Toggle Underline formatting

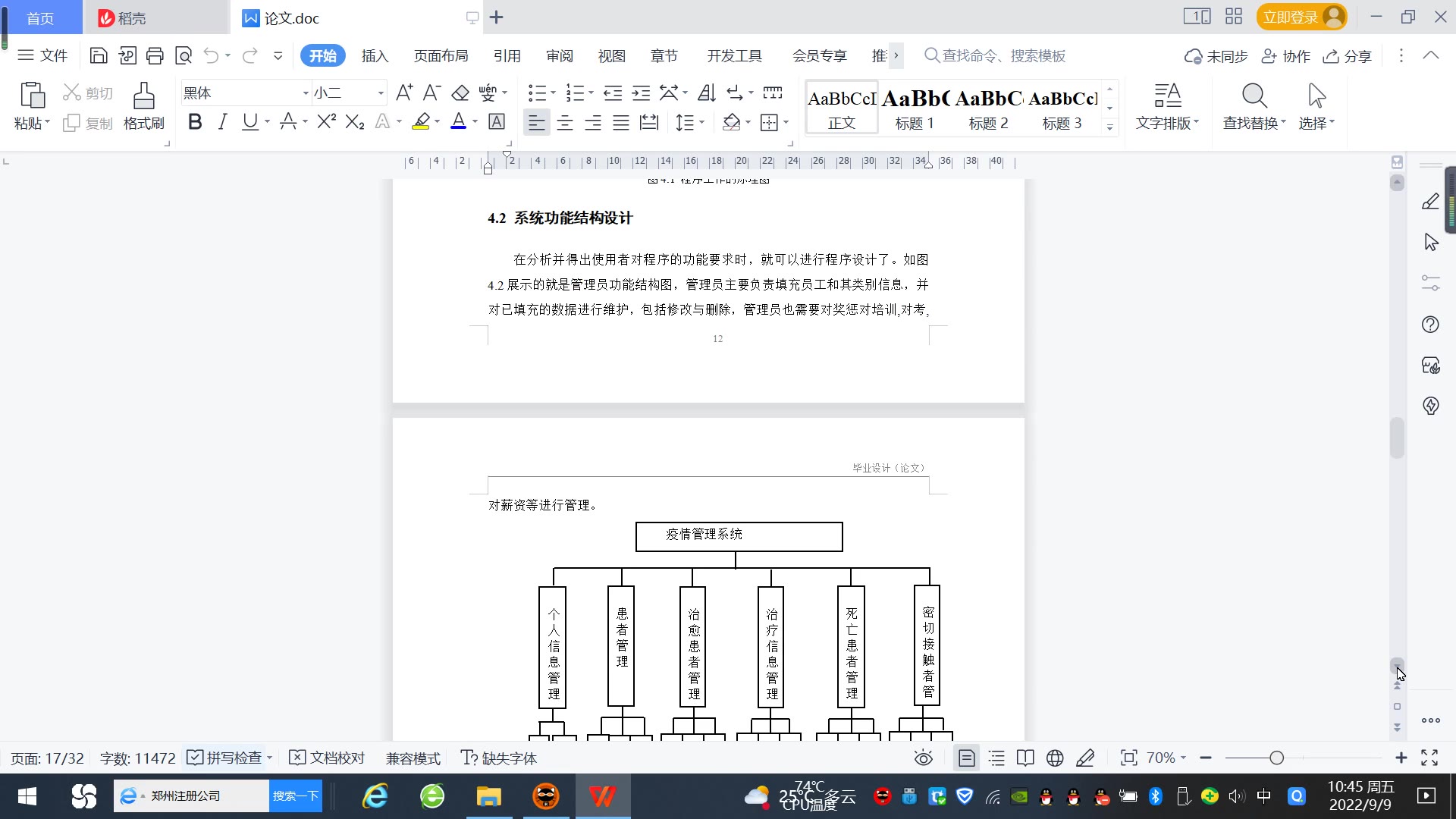coord(249,121)
